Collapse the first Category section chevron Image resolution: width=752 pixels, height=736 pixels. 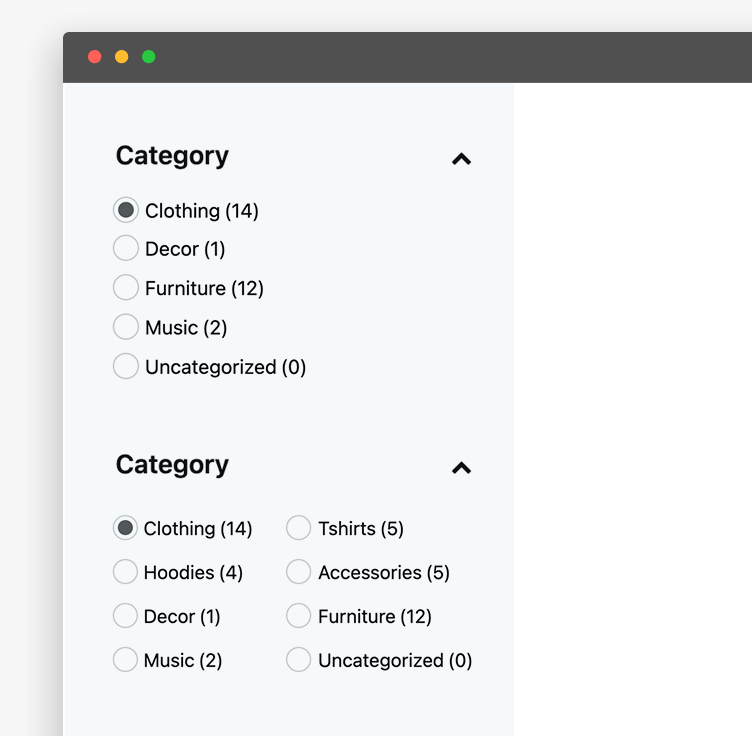pyautogui.click(x=461, y=159)
